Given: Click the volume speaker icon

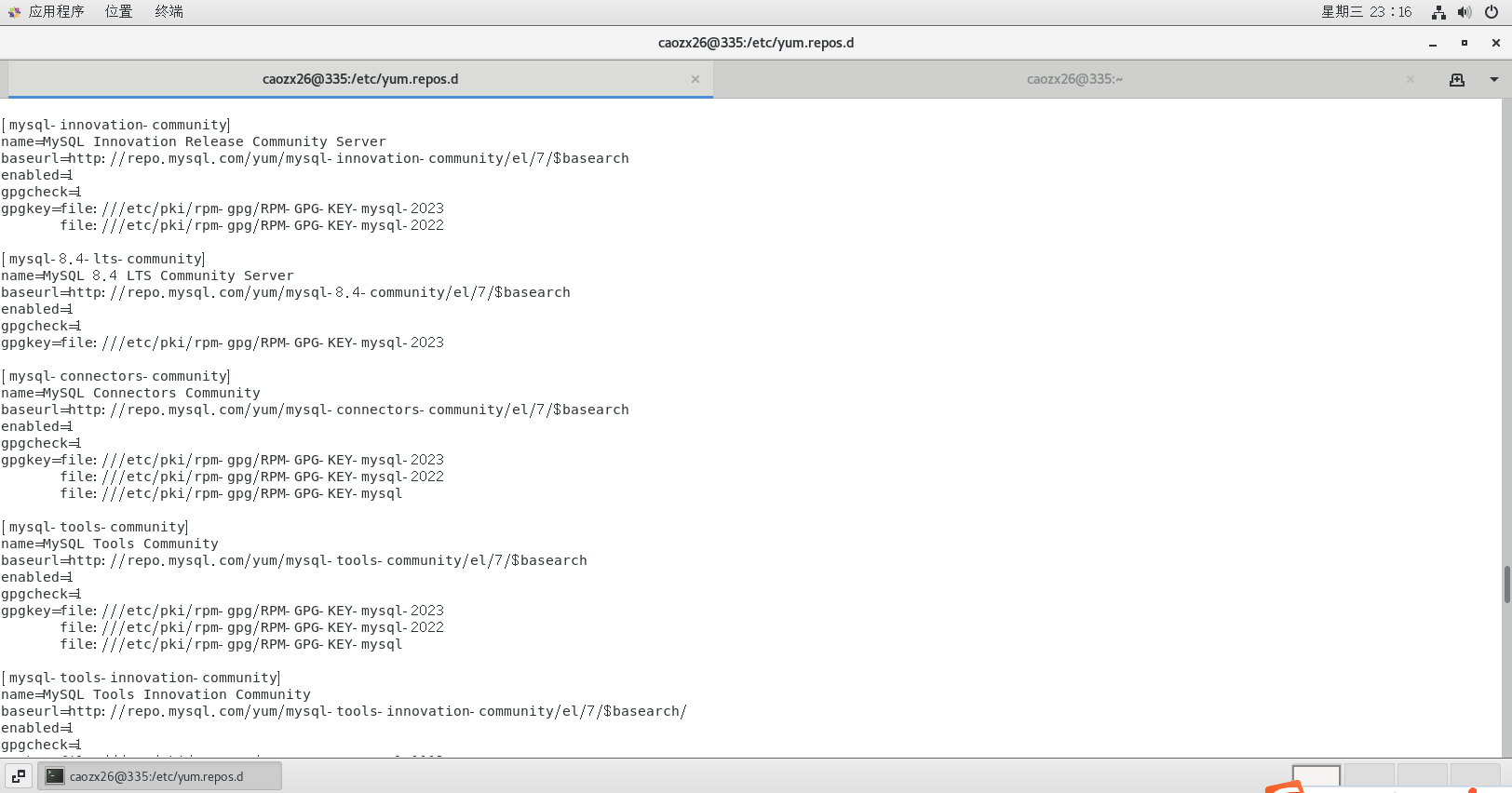Looking at the screenshot, I should (1465, 12).
